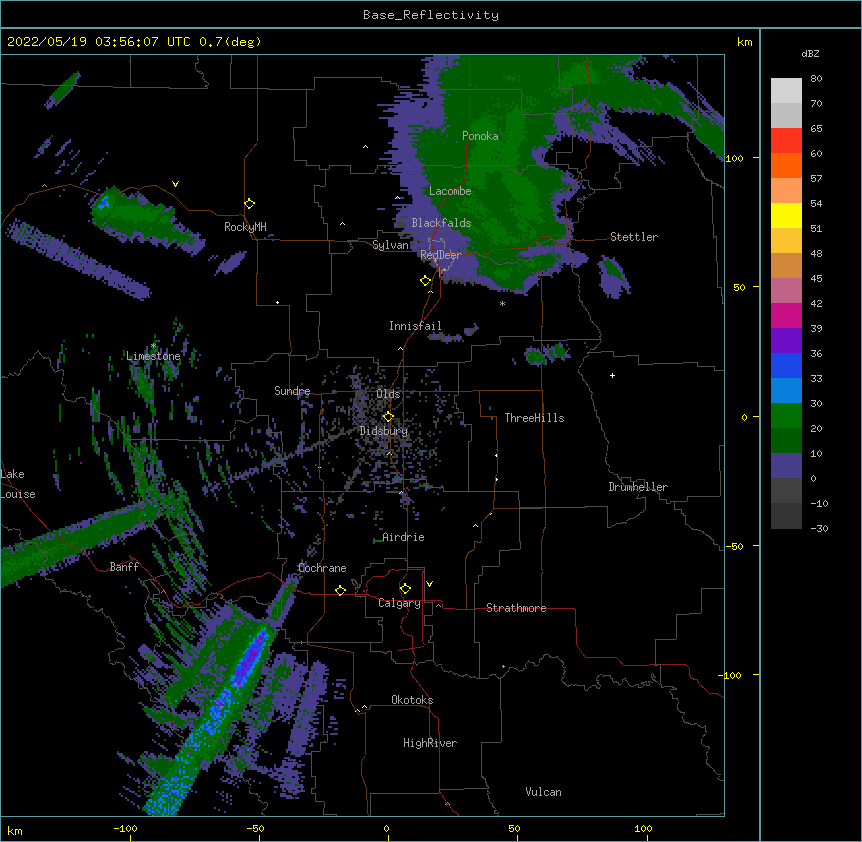Viewport: 862px width, 842px height.
Task: Click the bright blue echo core southwest of Cochrane
Action: (250, 657)
